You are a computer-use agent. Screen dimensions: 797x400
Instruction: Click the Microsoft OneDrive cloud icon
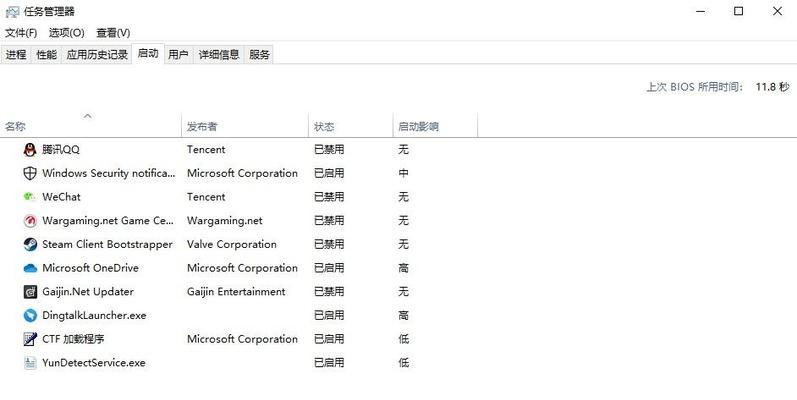tap(30, 268)
